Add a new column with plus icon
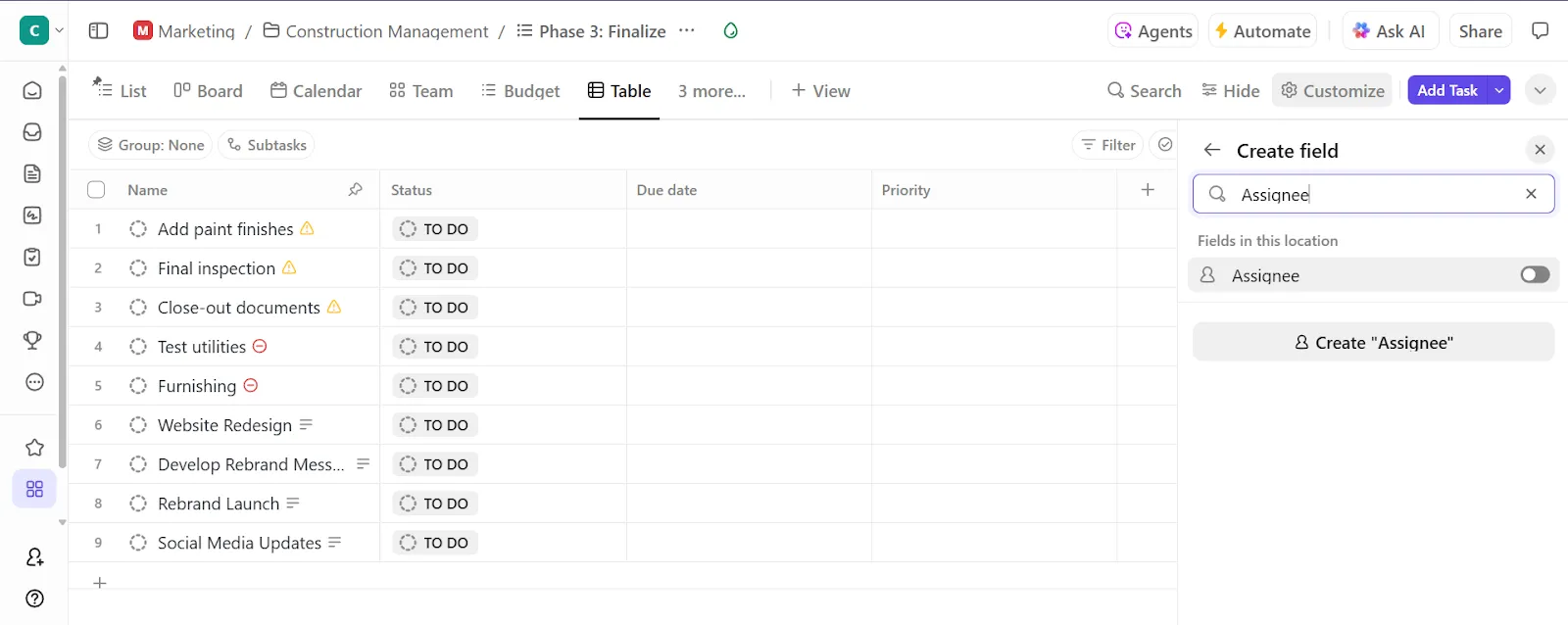Image resolution: width=1568 pixels, height=625 pixels. 1148,190
